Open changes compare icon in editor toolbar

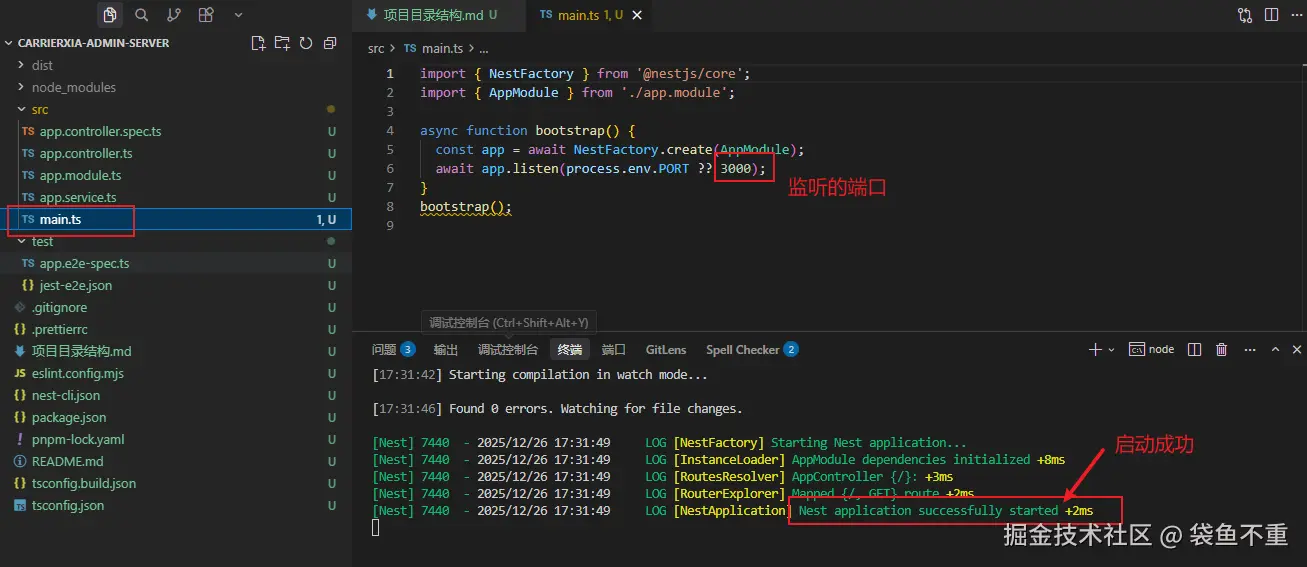click(1245, 15)
